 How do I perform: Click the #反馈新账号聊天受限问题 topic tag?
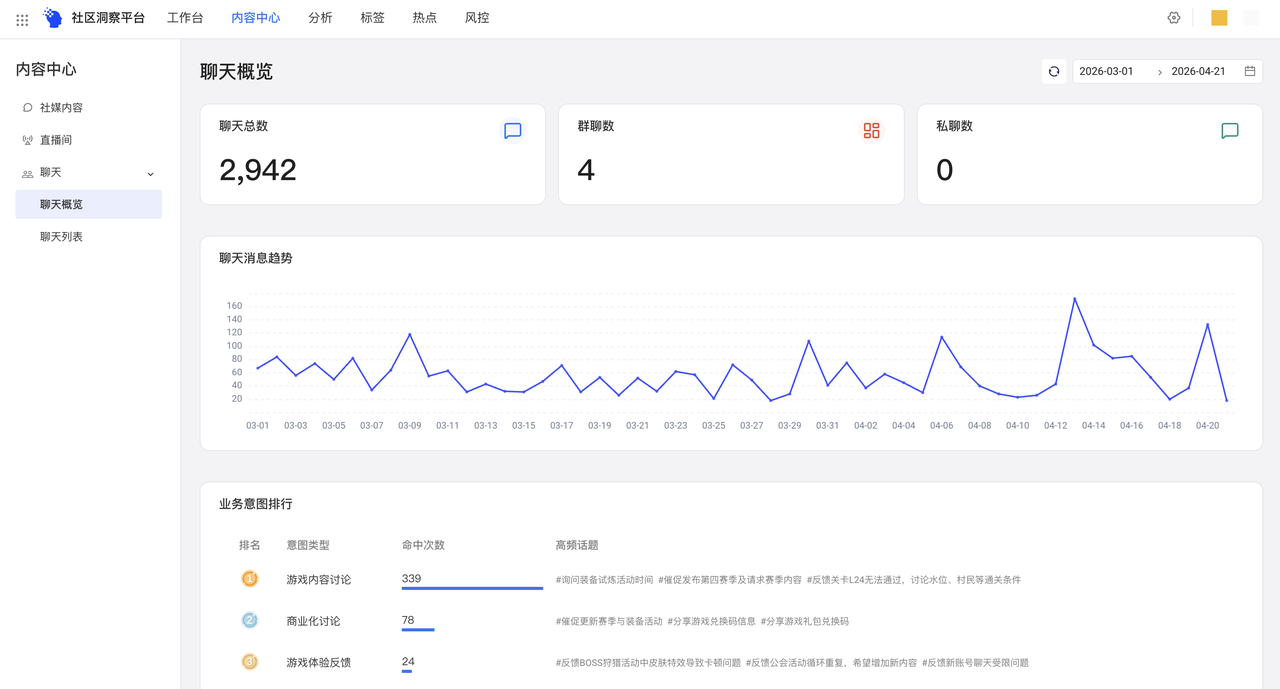pos(975,662)
